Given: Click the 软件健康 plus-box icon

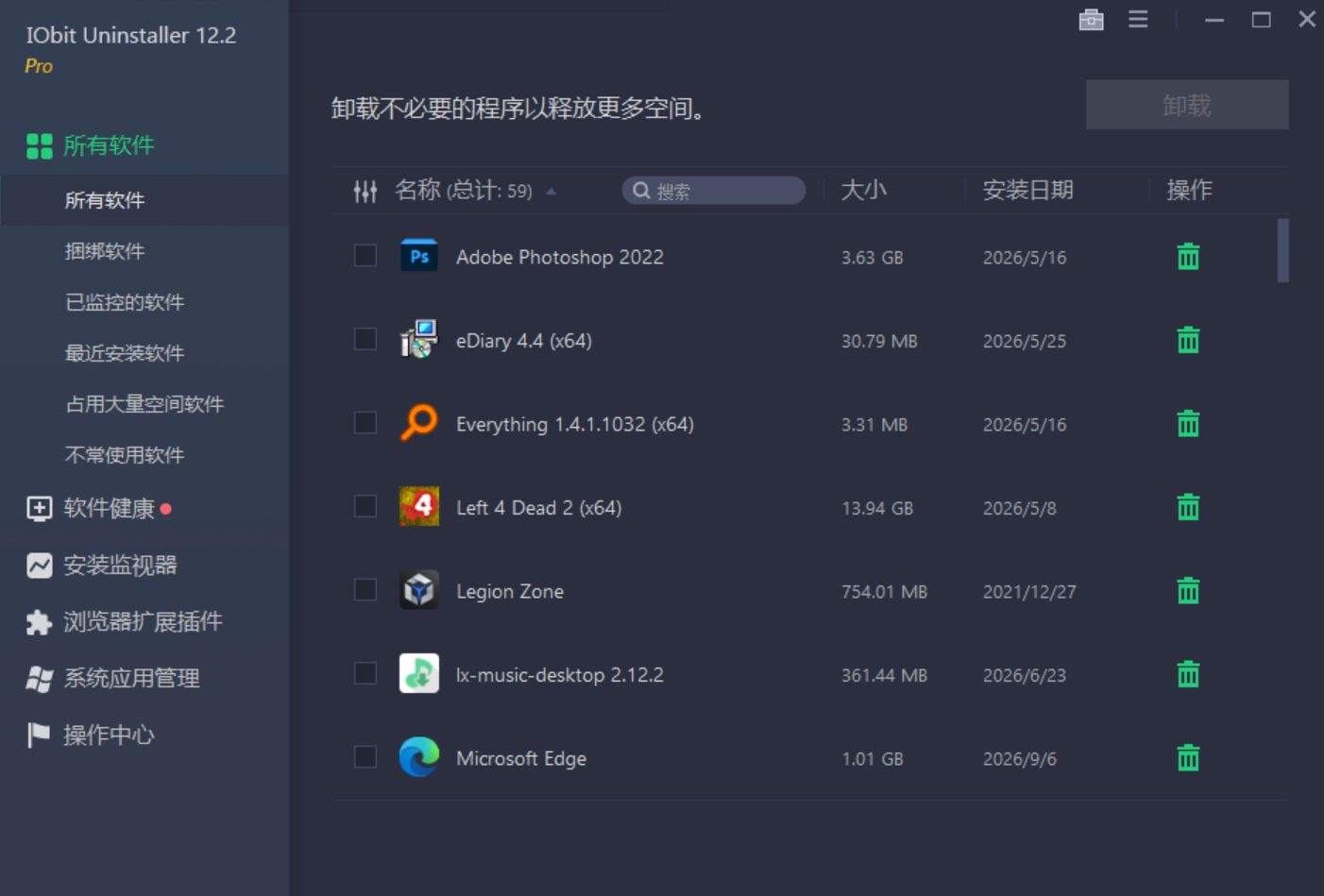Looking at the screenshot, I should 39,509.
